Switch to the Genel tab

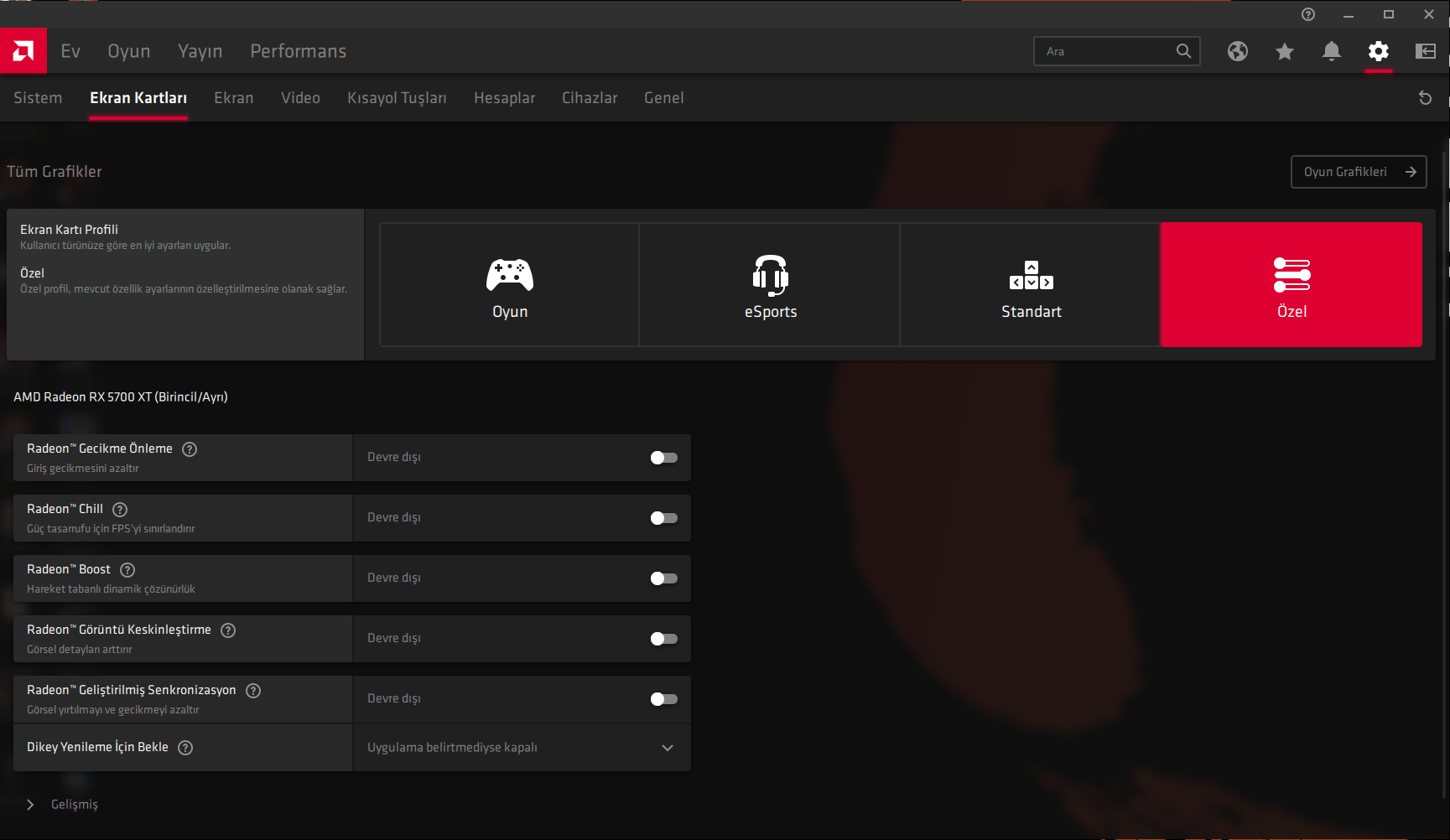point(664,98)
